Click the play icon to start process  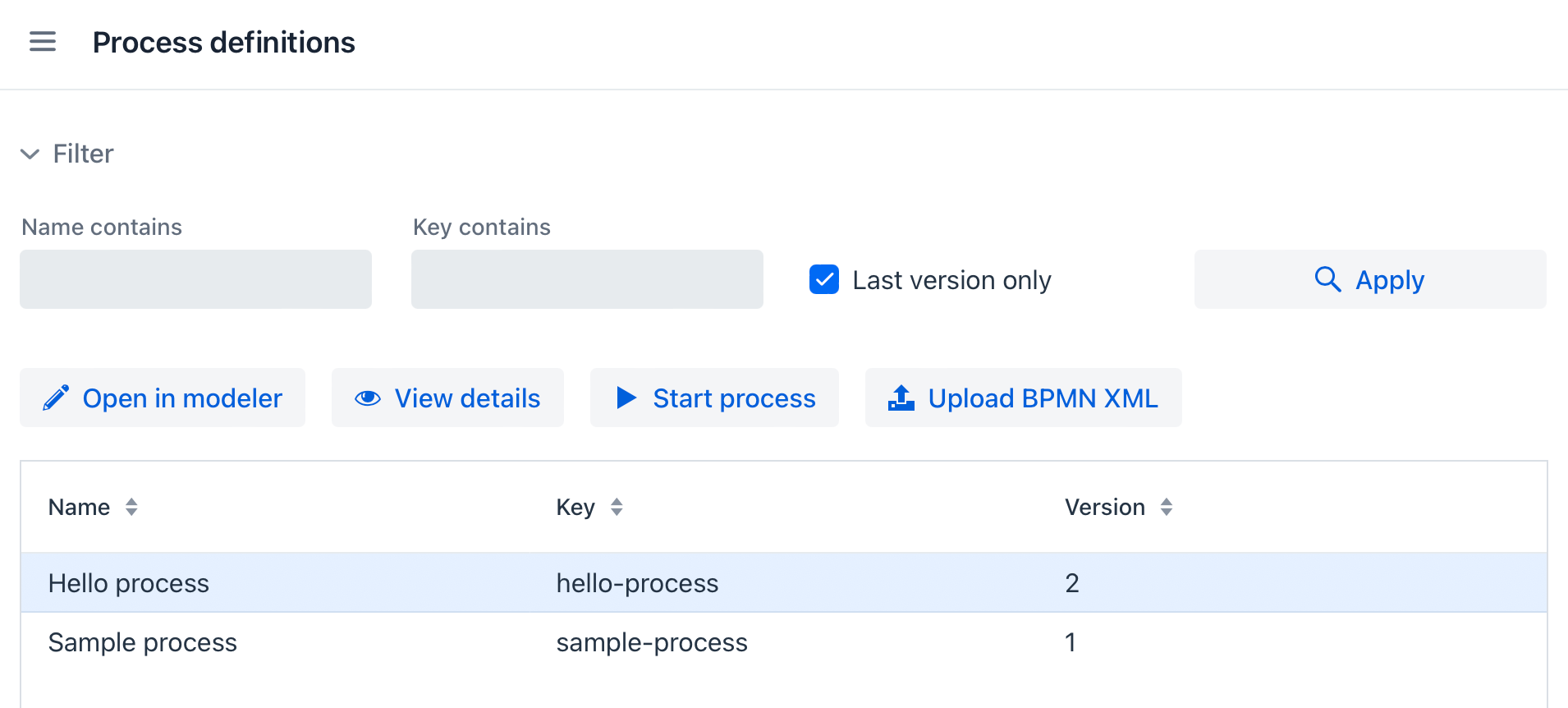[x=626, y=398]
